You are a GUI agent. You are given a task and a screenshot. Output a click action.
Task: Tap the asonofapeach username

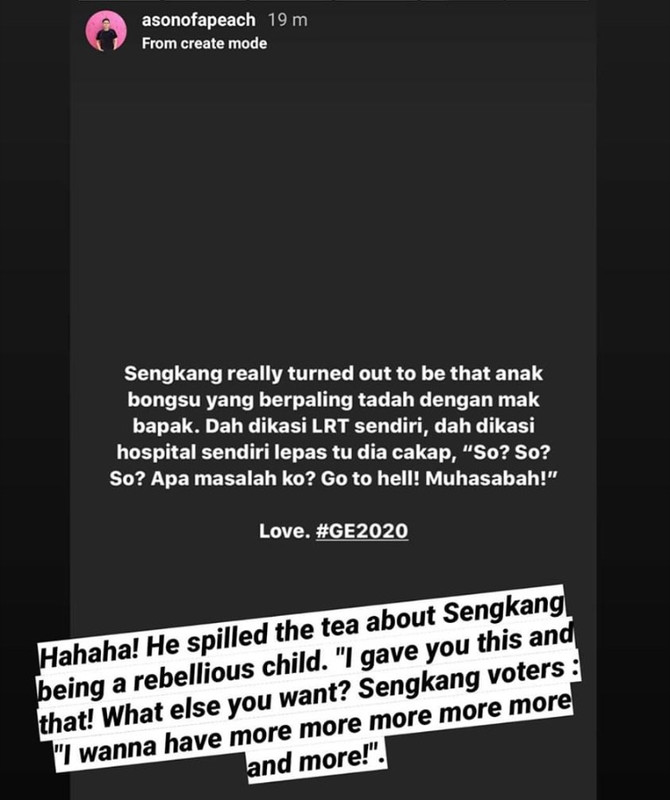198,20
